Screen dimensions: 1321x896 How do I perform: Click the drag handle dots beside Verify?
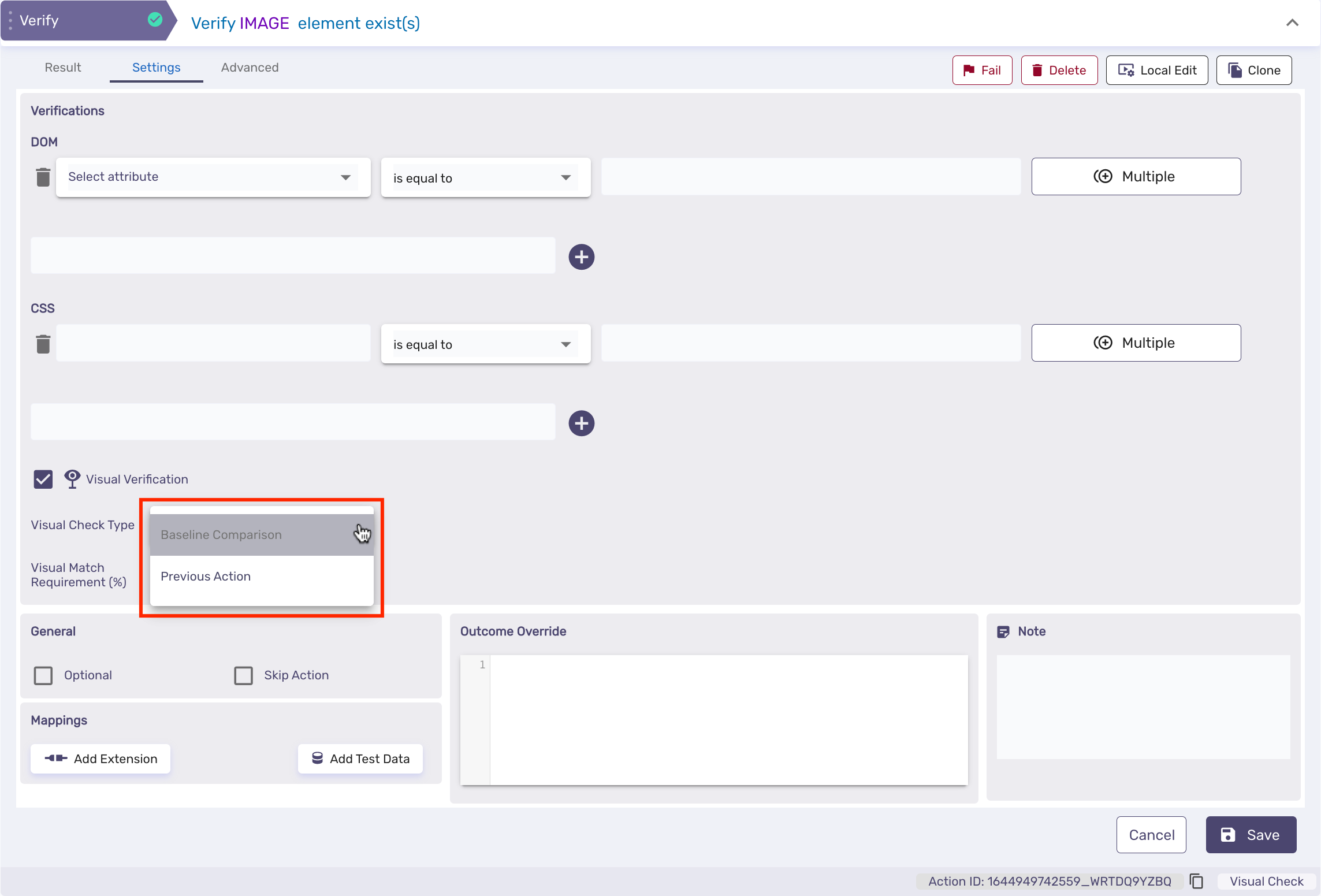pos(10,20)
